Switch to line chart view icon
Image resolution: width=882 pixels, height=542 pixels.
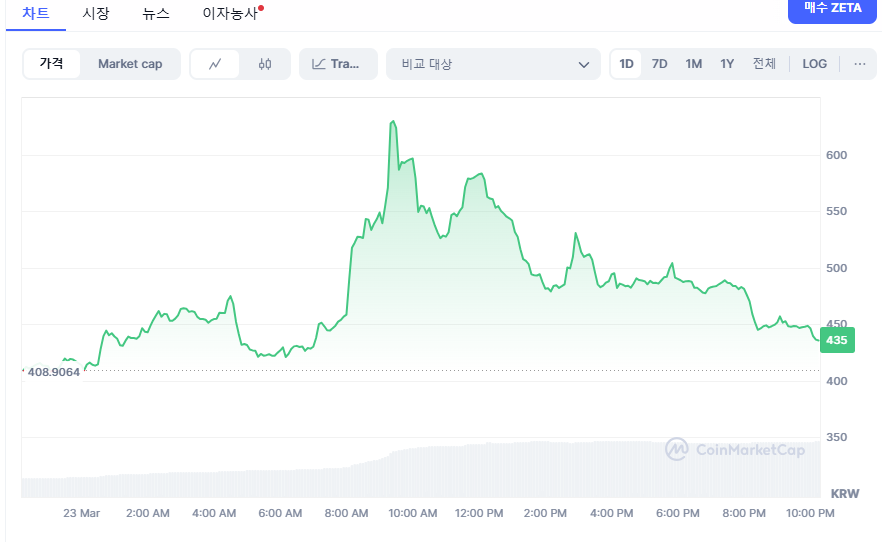coord(215,64)
